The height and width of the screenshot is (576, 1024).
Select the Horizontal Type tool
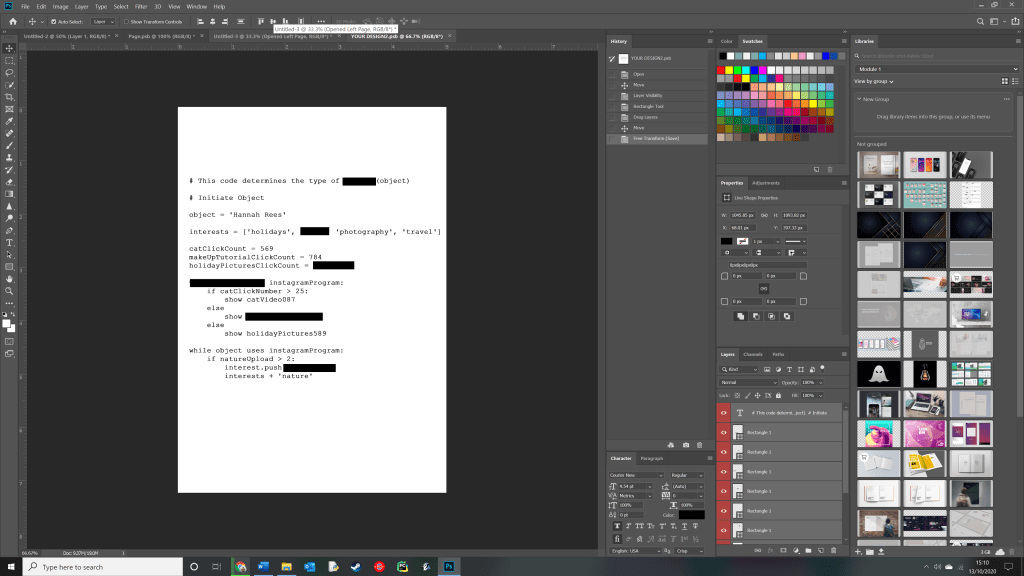(x=9, y=242)
